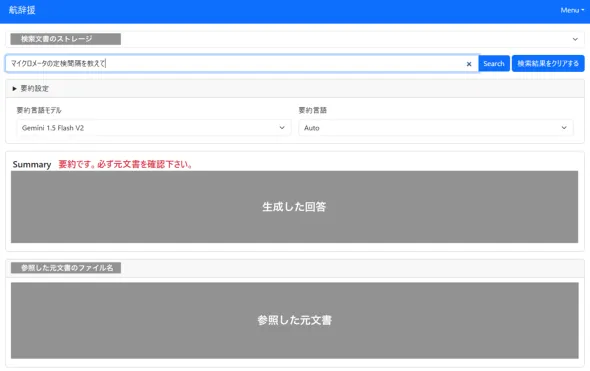Click the Search button
The height and width of the screenshot is (371, 590).
coord(494,64)
